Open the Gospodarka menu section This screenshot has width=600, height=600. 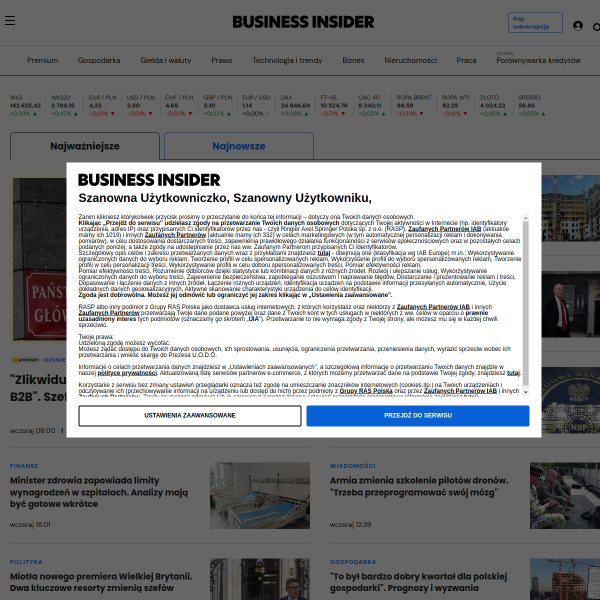[x=99, y=60]
